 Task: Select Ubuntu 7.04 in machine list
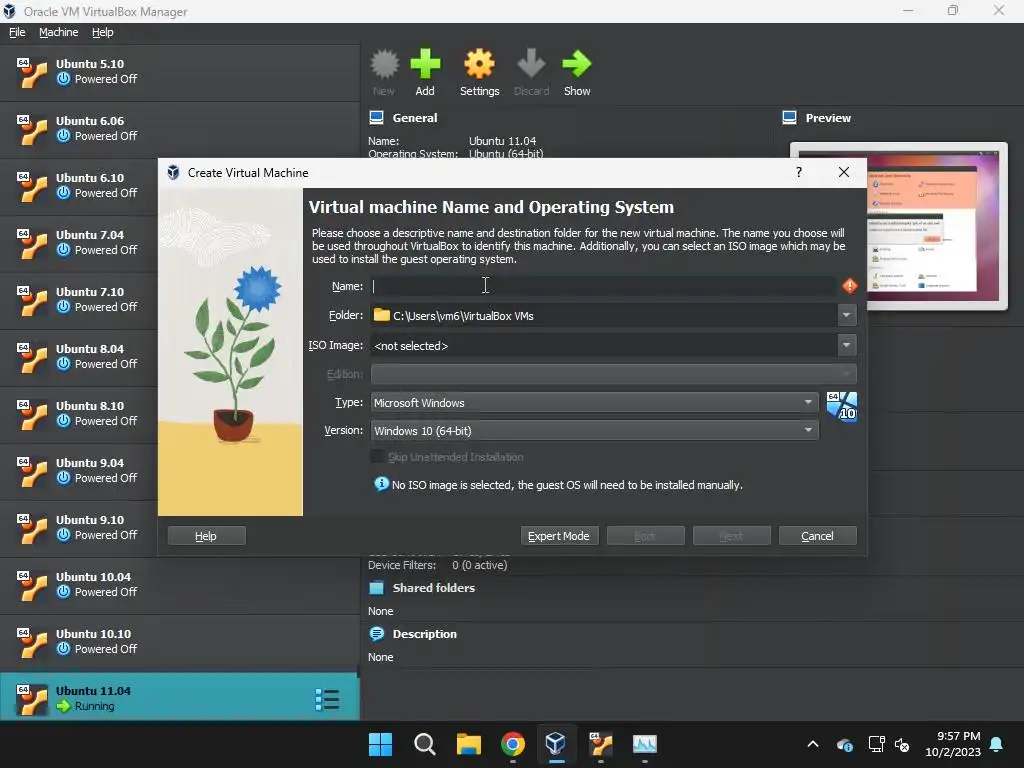point(78,242)
